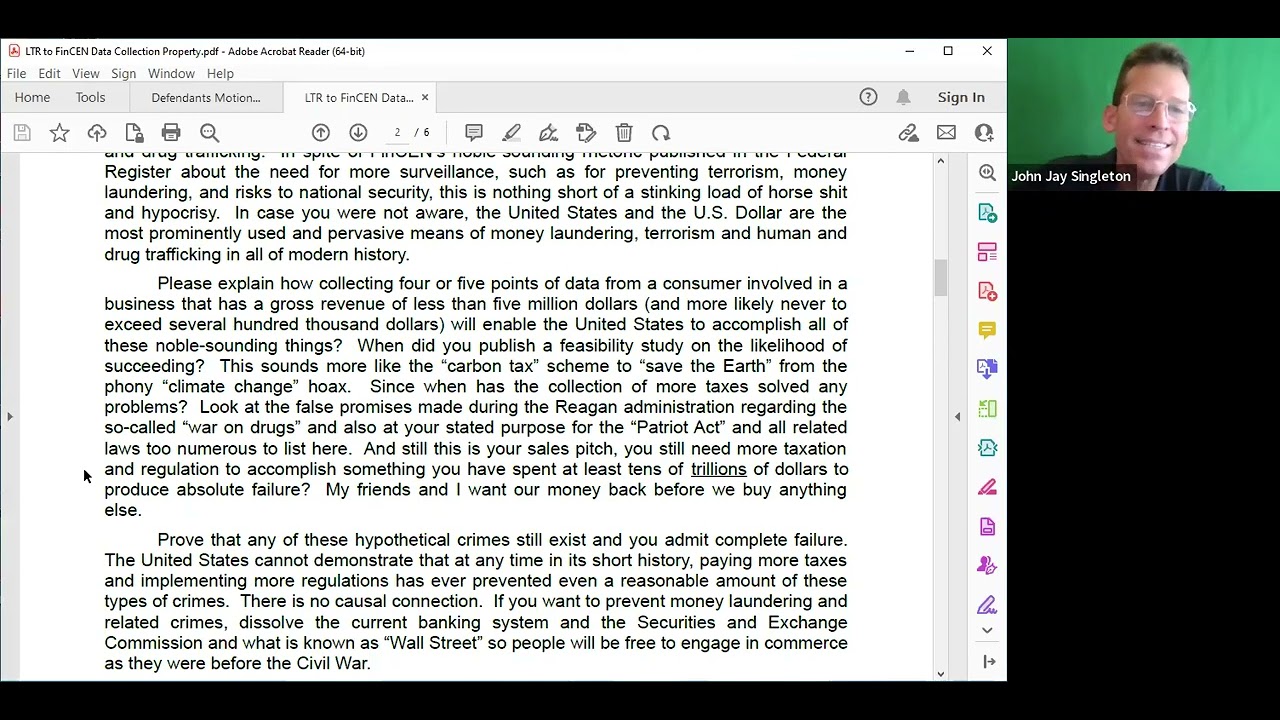Screen dimensions: 1280x720
Task: Click the Save file icon
Action: click(22, 133)
